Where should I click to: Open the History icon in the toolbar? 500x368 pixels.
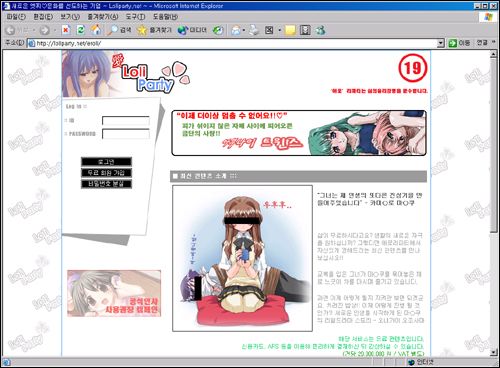click(x=218, y=30)
